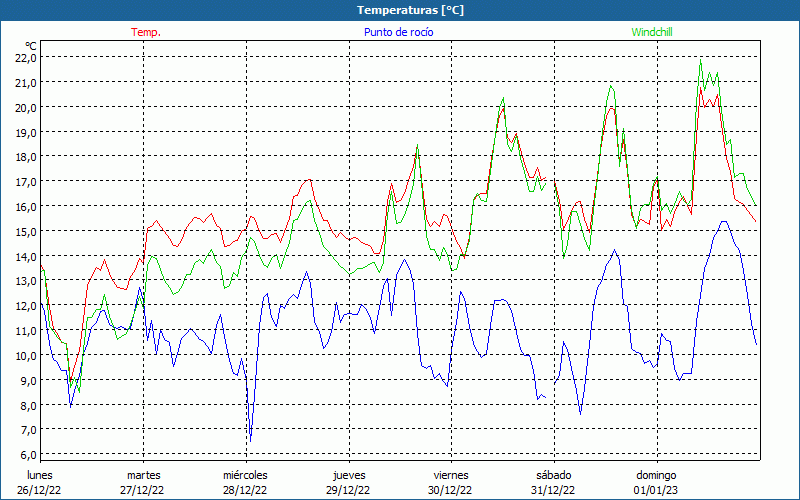This screenshot has width=800, height=500.
Task: Click the 21,0 y-axis value
Action: point(27,83)
